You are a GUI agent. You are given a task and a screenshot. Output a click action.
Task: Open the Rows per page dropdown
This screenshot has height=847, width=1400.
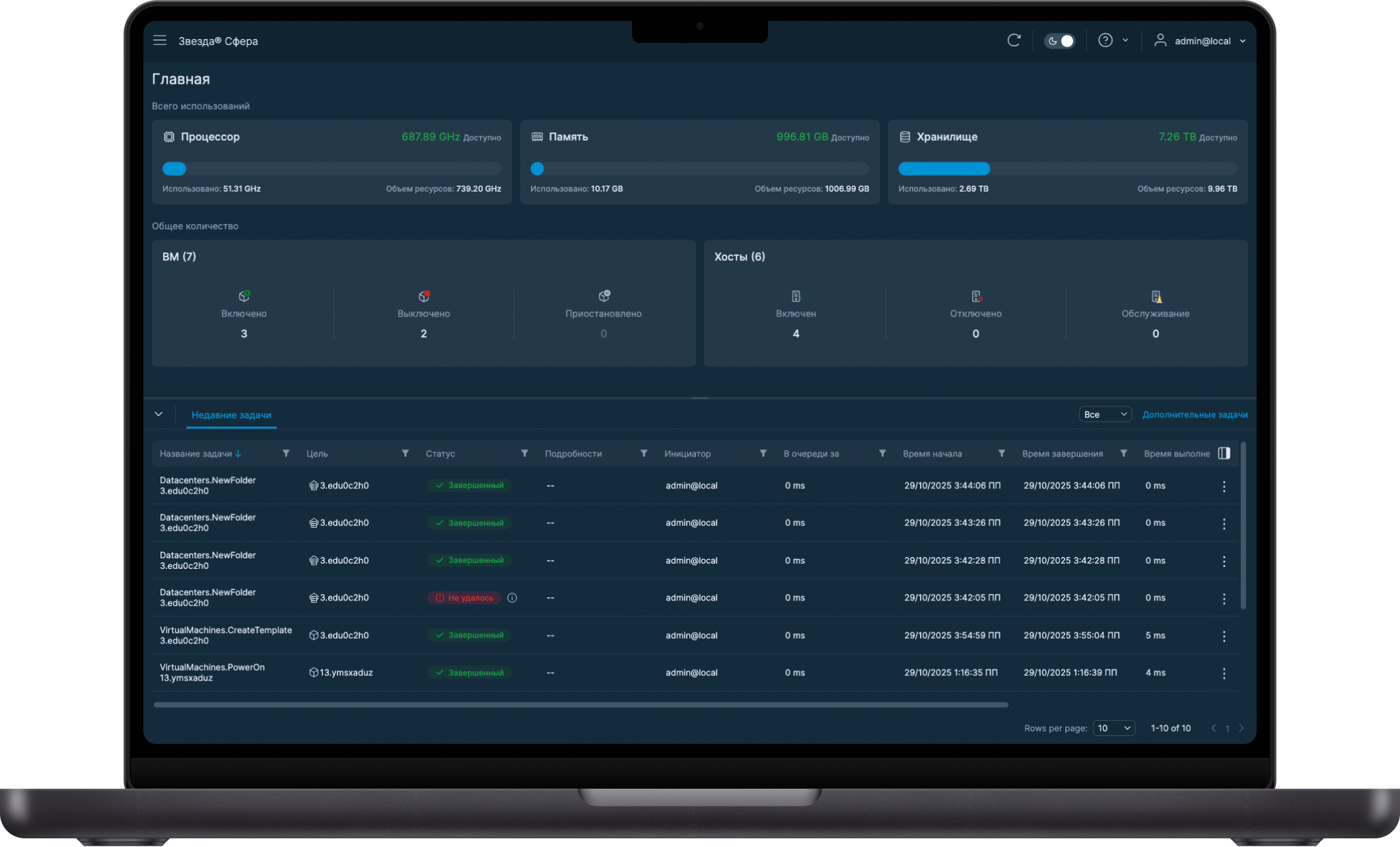[x=1113, y=728]
